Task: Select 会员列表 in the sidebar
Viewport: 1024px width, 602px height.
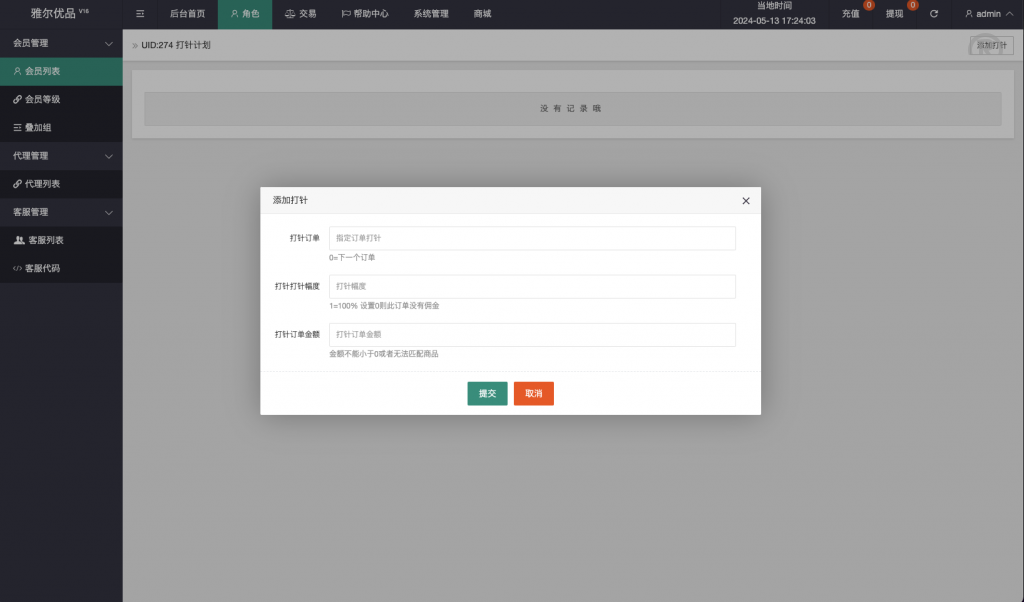Action: [x=42, y=72]
